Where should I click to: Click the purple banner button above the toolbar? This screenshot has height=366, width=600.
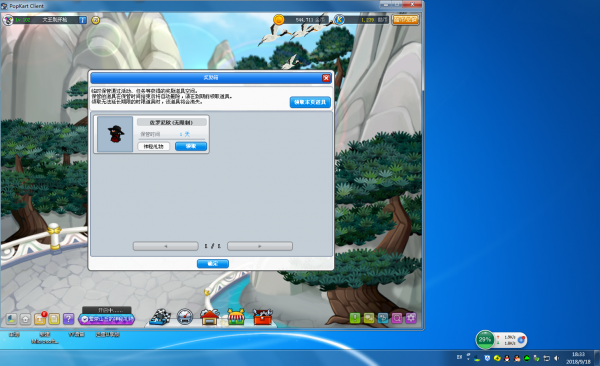click(107, 319)
